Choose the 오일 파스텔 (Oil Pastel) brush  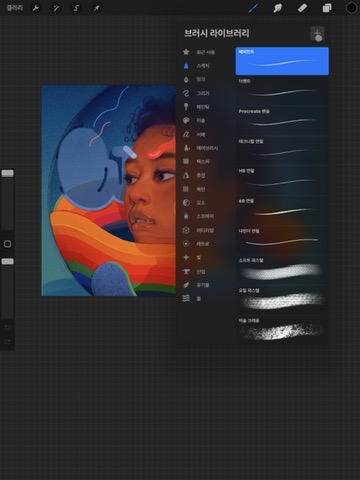[282, 300]
